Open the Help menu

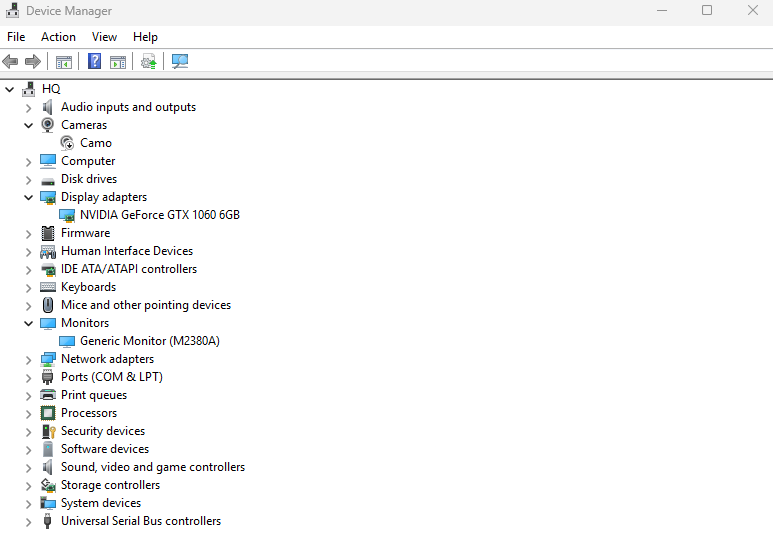pyautogui.click(x=145, y=37)
